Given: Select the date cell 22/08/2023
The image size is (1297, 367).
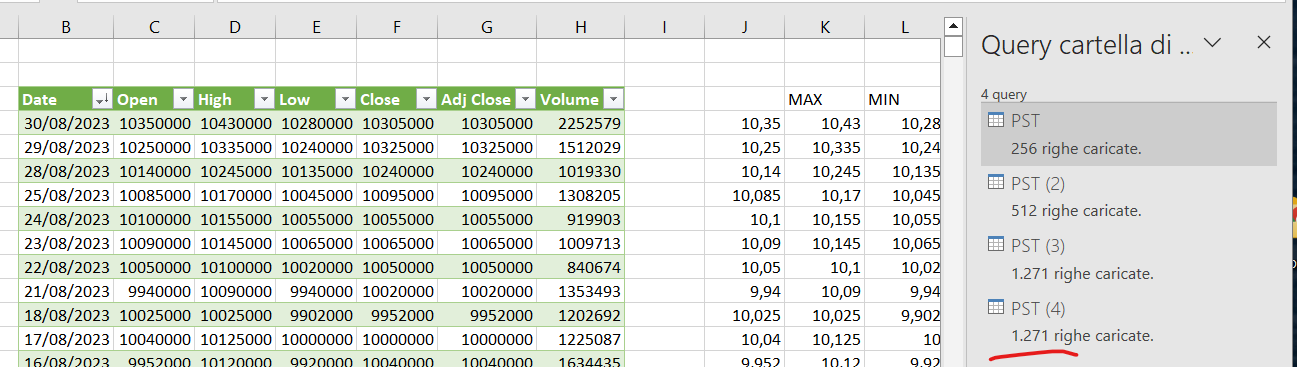Looking at the screenshot, I should (66, 267).
